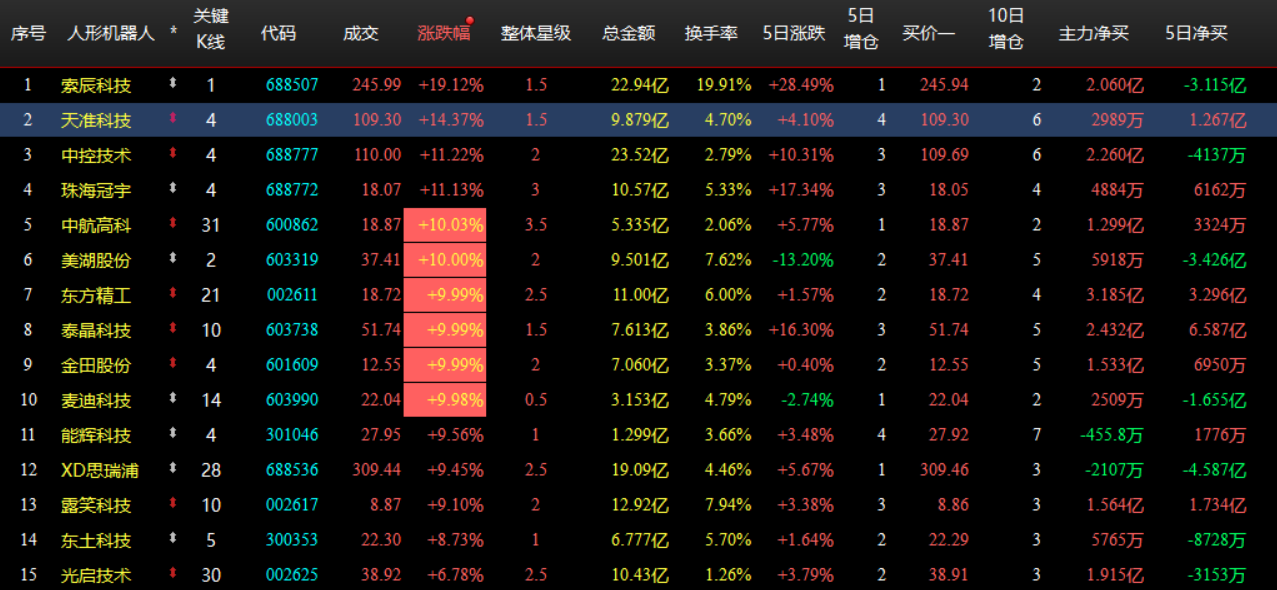
Task: Select stock name 光启技术
Action: tap(96, 575)
